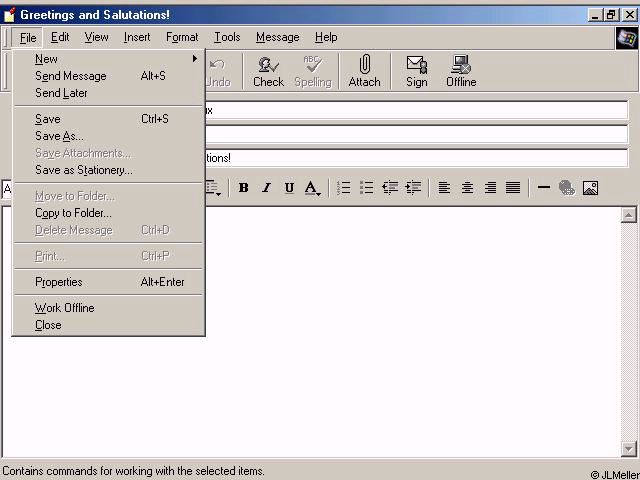Toggle Underline formatting
Viewport: 640px width, 480px height.
(x=289, y=188)
